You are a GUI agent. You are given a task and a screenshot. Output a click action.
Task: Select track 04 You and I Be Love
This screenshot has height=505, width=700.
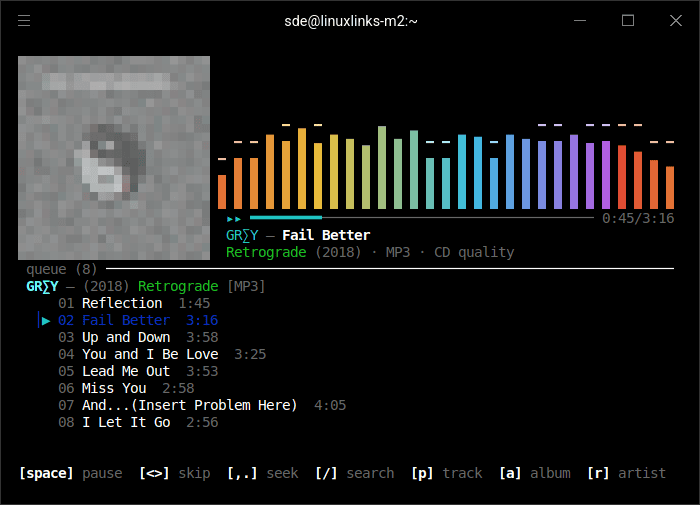(162, 354)
